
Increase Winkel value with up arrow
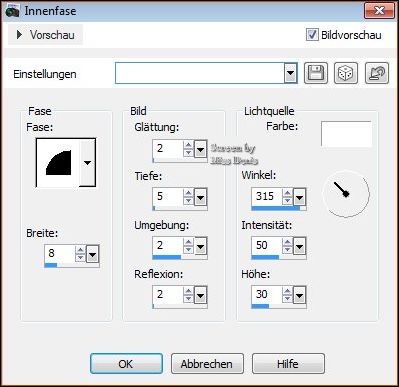tap(287, 193)
